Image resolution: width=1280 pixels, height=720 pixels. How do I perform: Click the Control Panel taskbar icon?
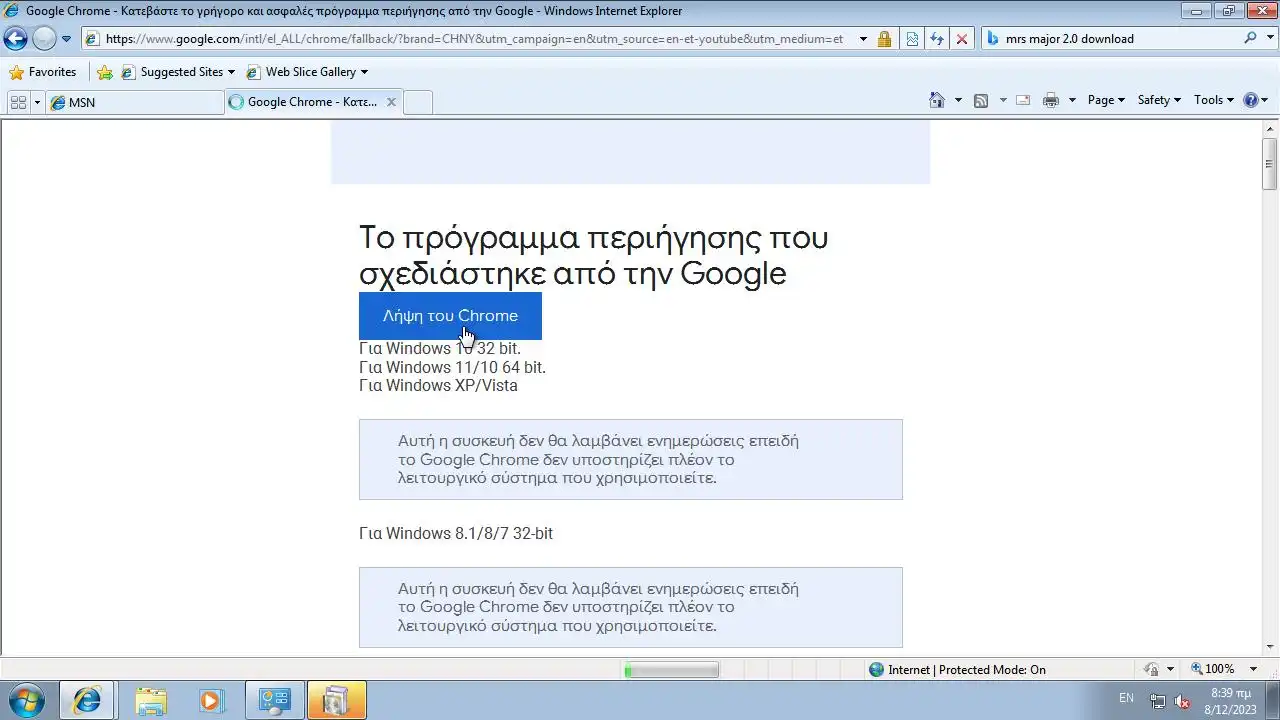274,700
